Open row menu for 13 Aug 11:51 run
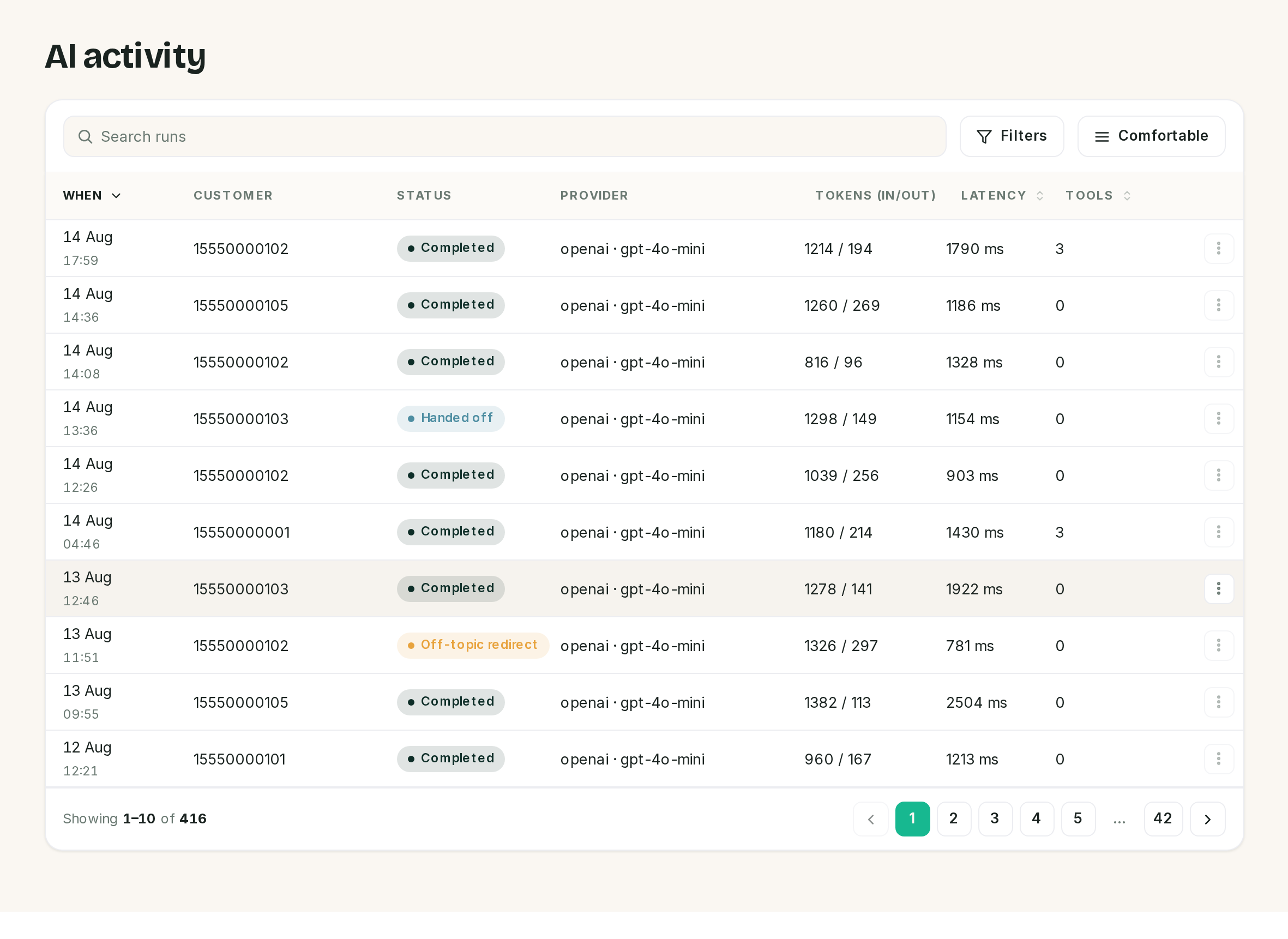 [x=1218, y=646]
